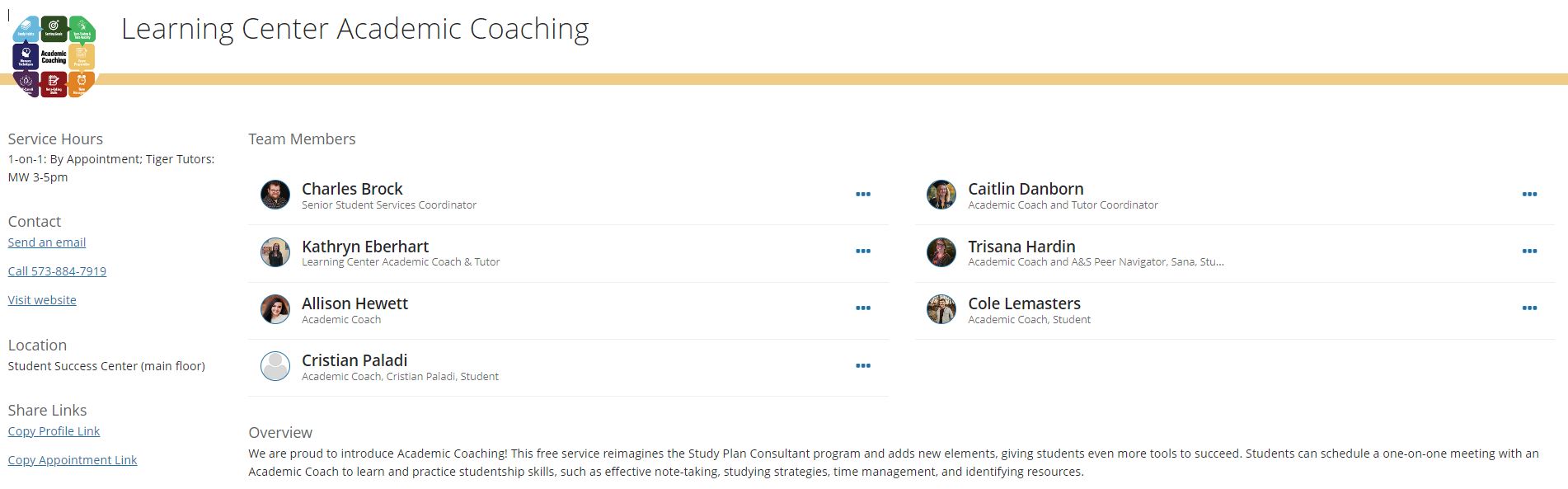Open the options menu for Cristian Paladi
The height and width of the screenshot is (489, 1568).
click(862, 365)
